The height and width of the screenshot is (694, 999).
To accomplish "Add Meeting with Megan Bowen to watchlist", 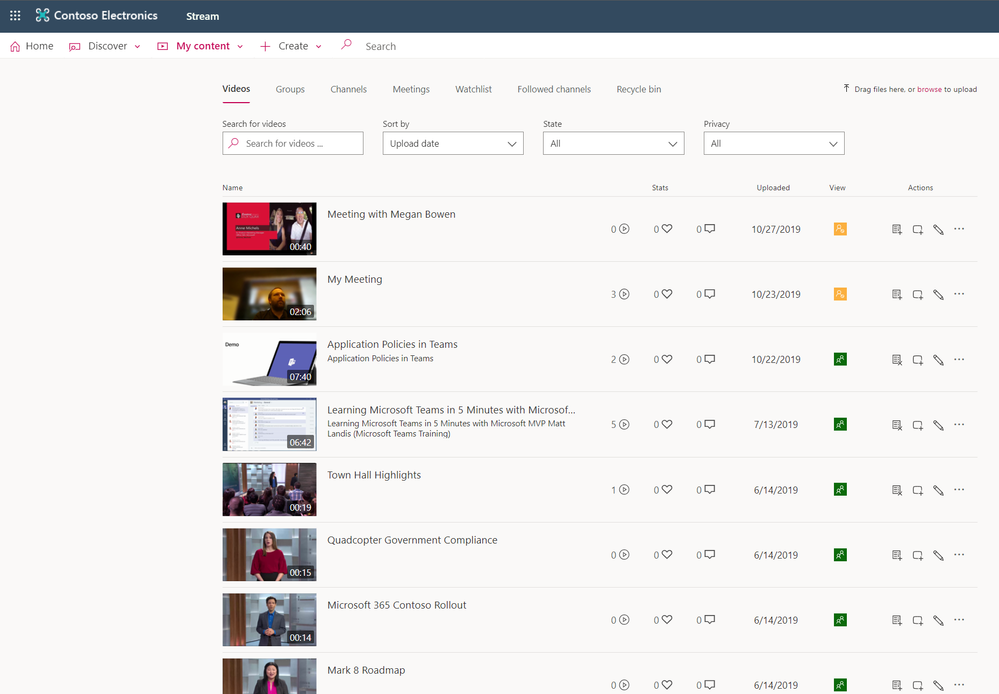I will (897, 230).
